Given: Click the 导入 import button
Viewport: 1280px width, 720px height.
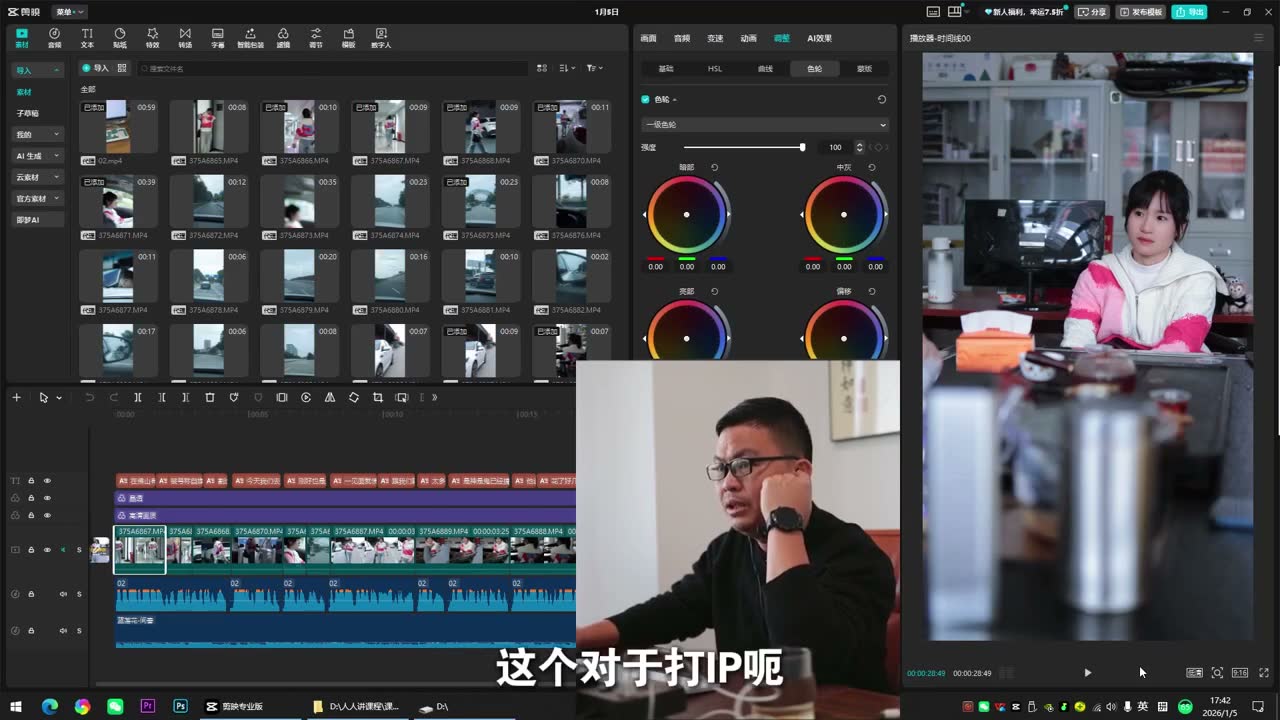Looking at the screenshot, I should (x=95, y=68).
